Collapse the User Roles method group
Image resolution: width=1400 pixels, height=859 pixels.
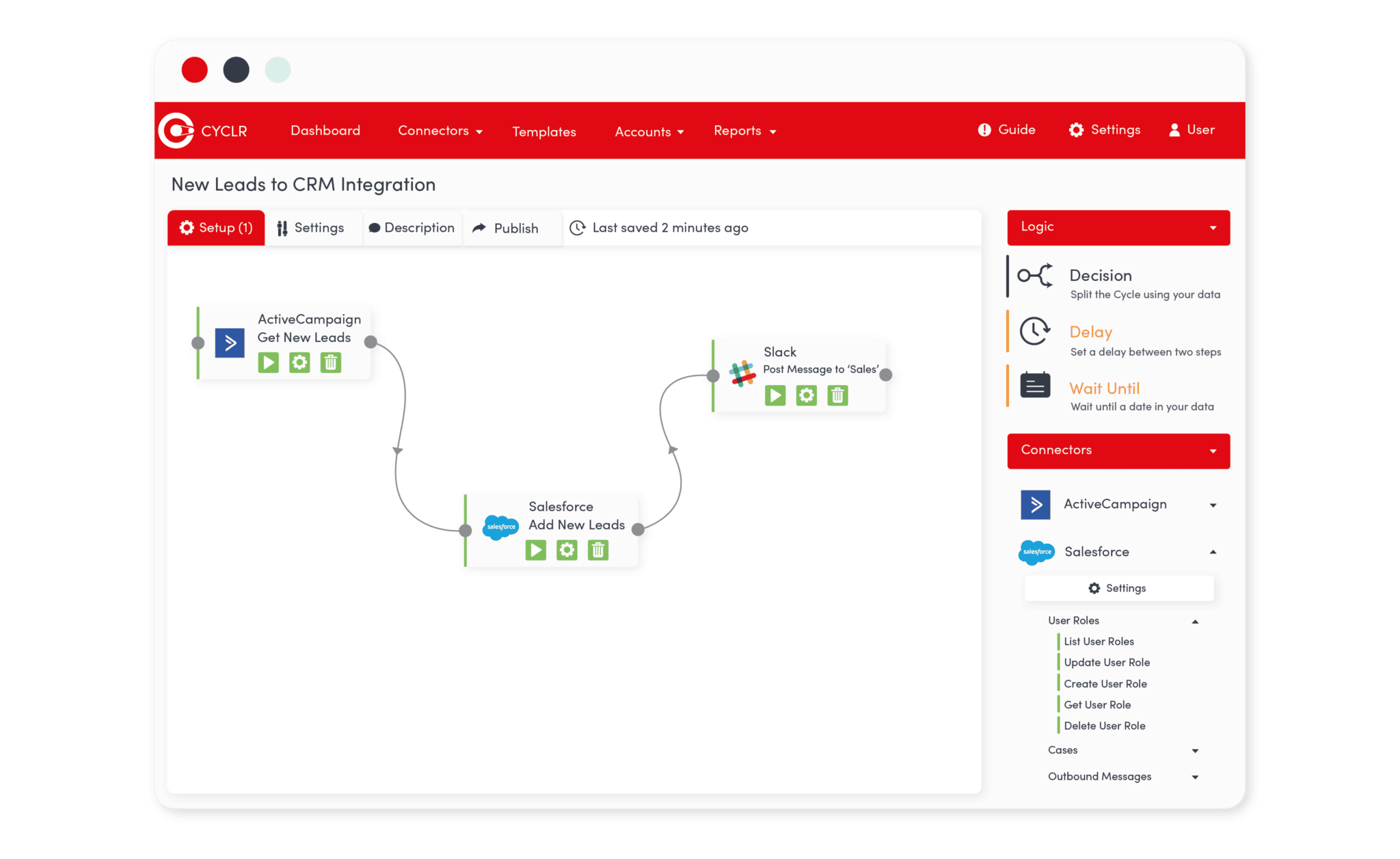[x=1195, y=622]
